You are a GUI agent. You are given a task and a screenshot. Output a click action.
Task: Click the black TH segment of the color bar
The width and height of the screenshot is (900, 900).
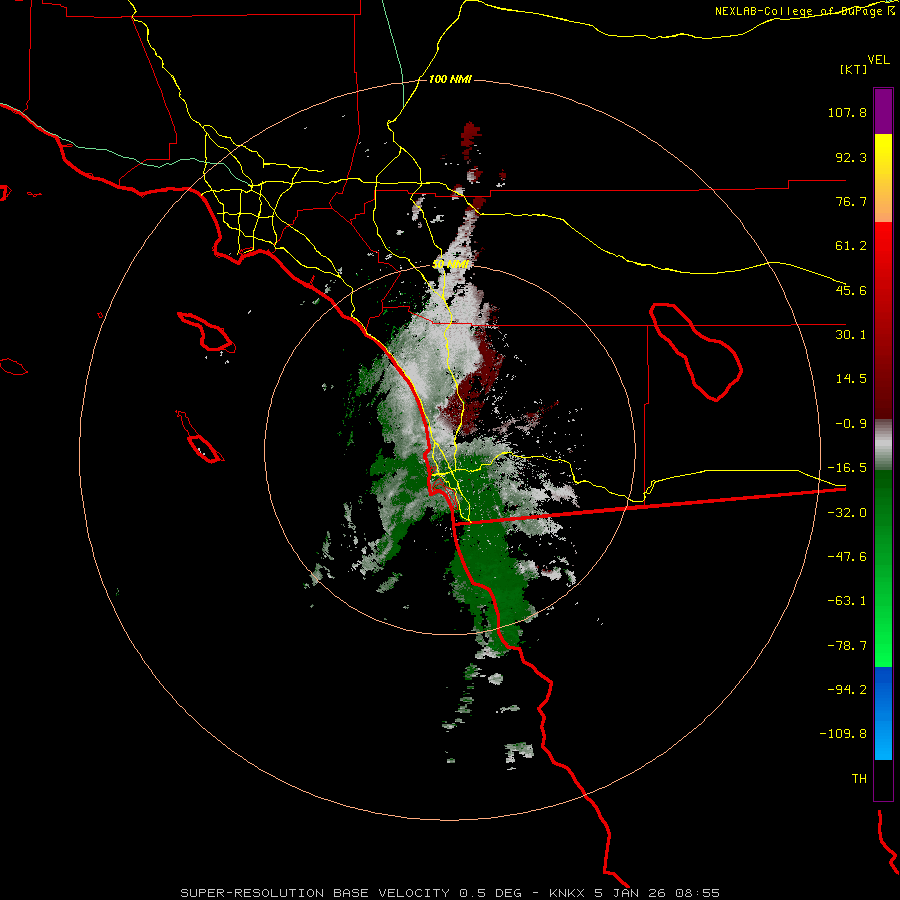pyautogui.click(x=883, y=779)
